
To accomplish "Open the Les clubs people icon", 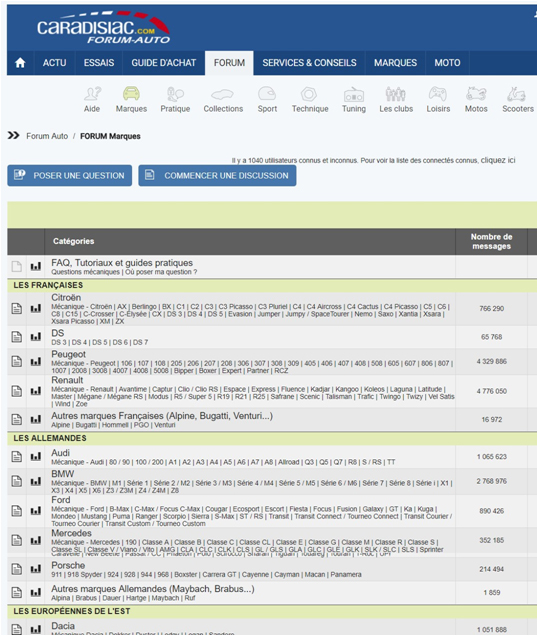I will click(x=396, y=94).
